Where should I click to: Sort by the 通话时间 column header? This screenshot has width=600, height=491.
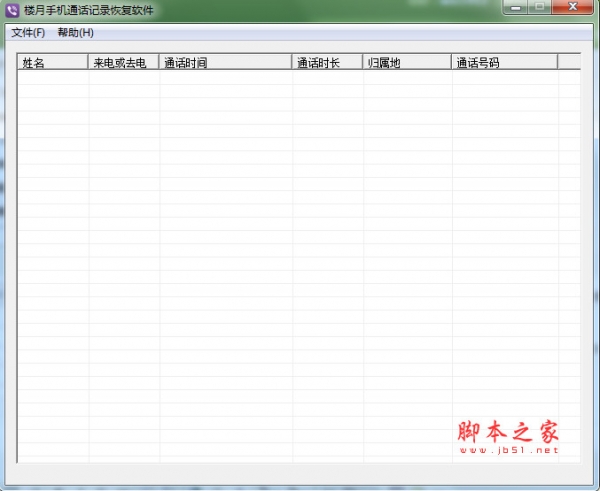click(225, 62)
